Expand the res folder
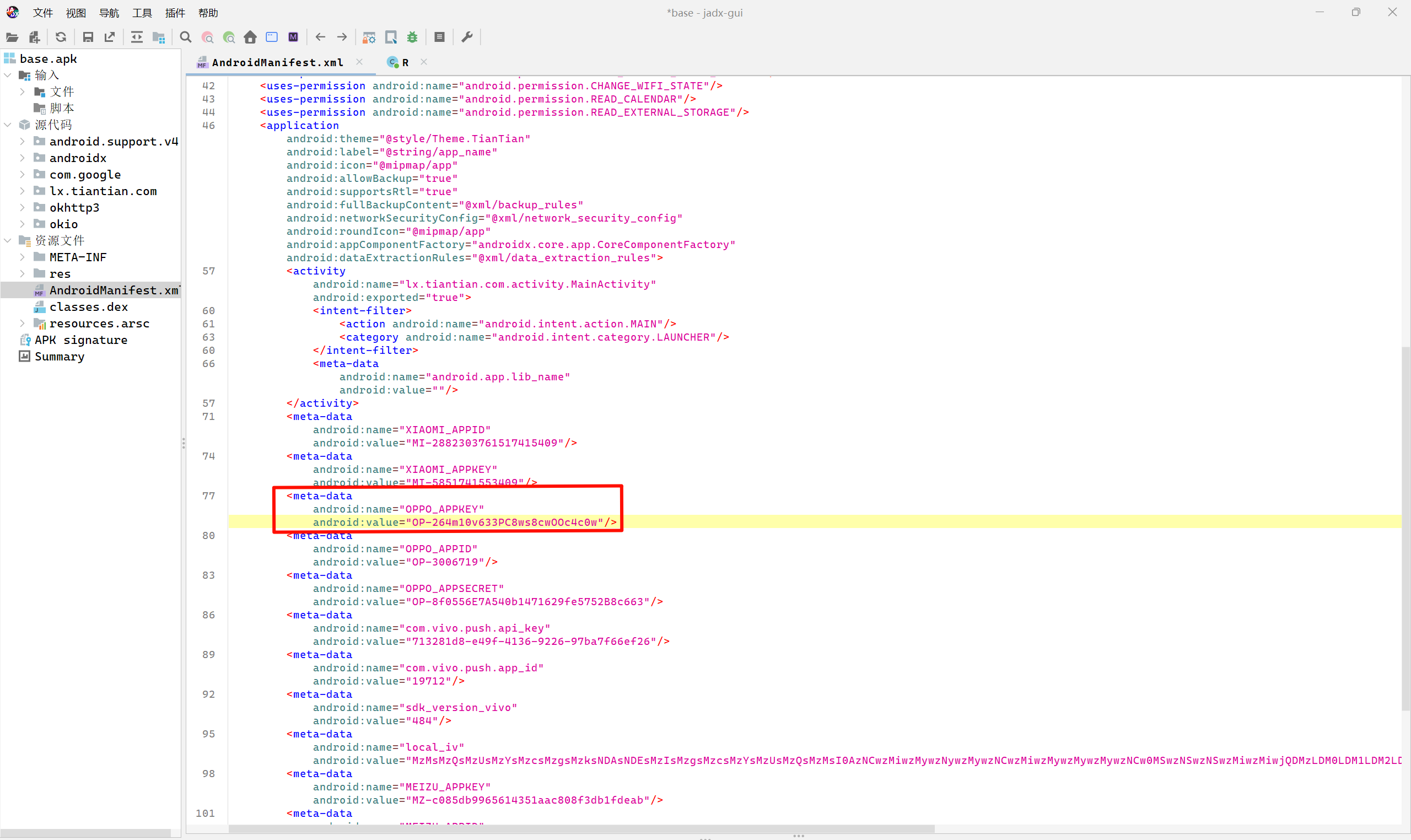The image size is (1411, 840). point(23,274)
